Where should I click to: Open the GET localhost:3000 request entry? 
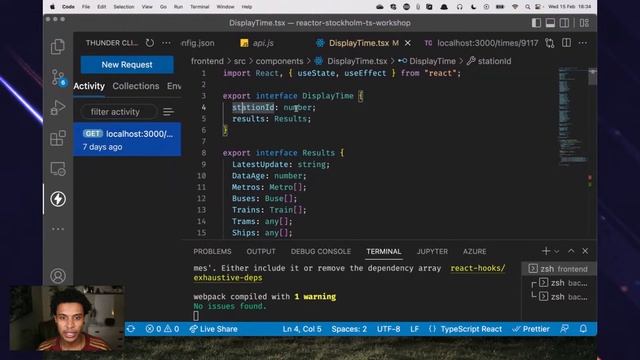pos(127,140)
